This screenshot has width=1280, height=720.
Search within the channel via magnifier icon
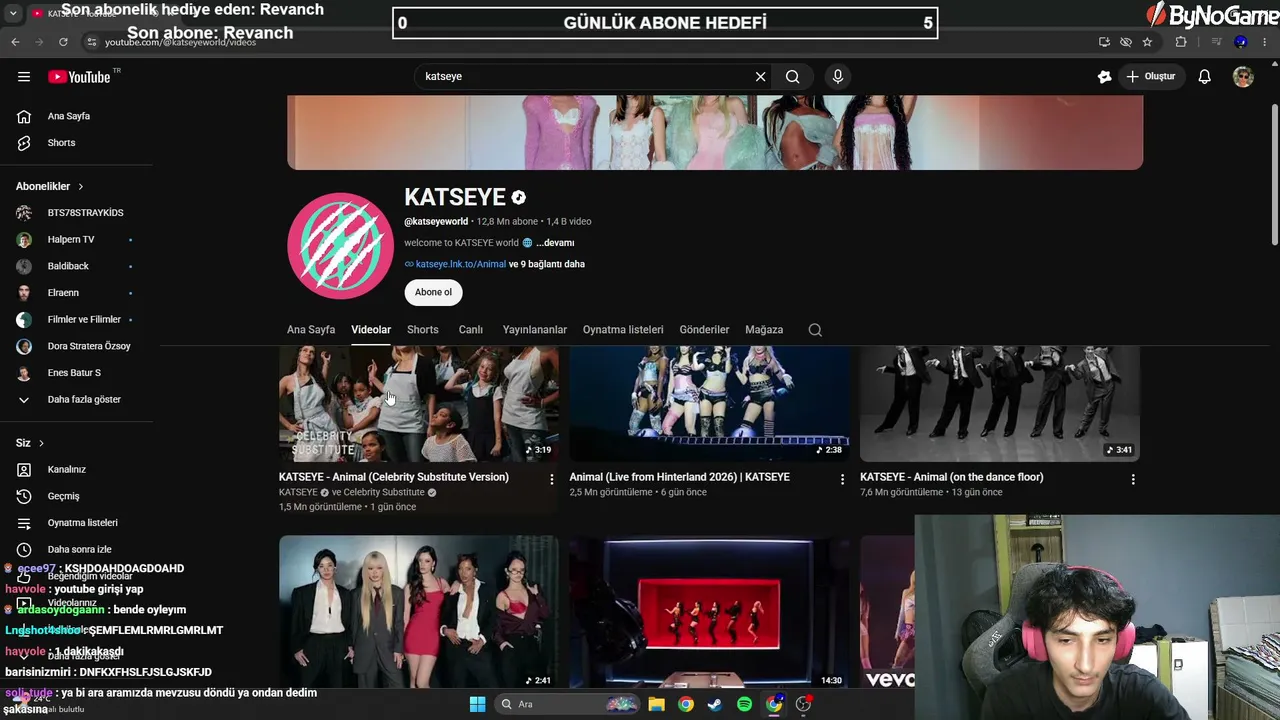(x=815, y=330)
